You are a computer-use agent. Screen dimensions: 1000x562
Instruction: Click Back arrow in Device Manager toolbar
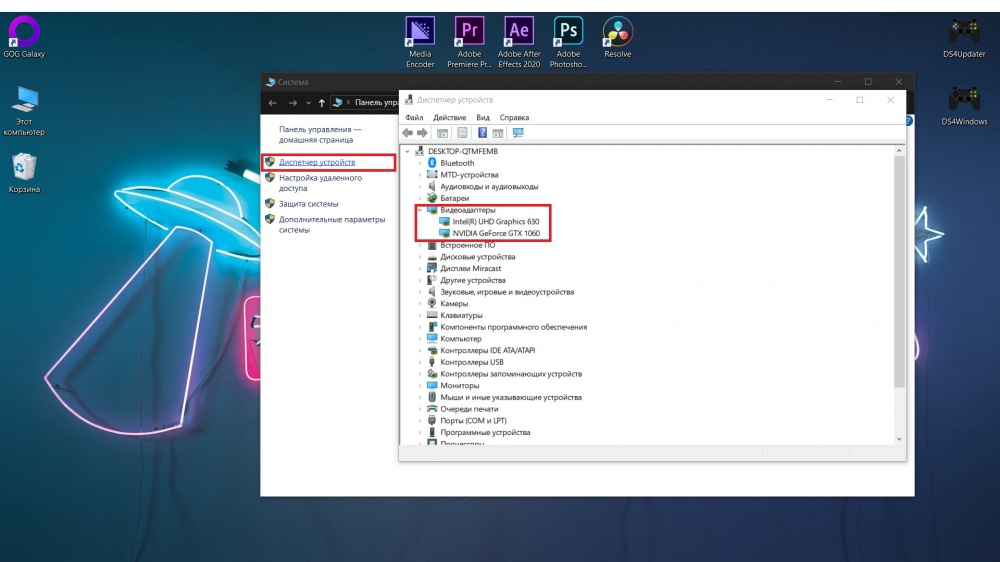click(408, 133)
